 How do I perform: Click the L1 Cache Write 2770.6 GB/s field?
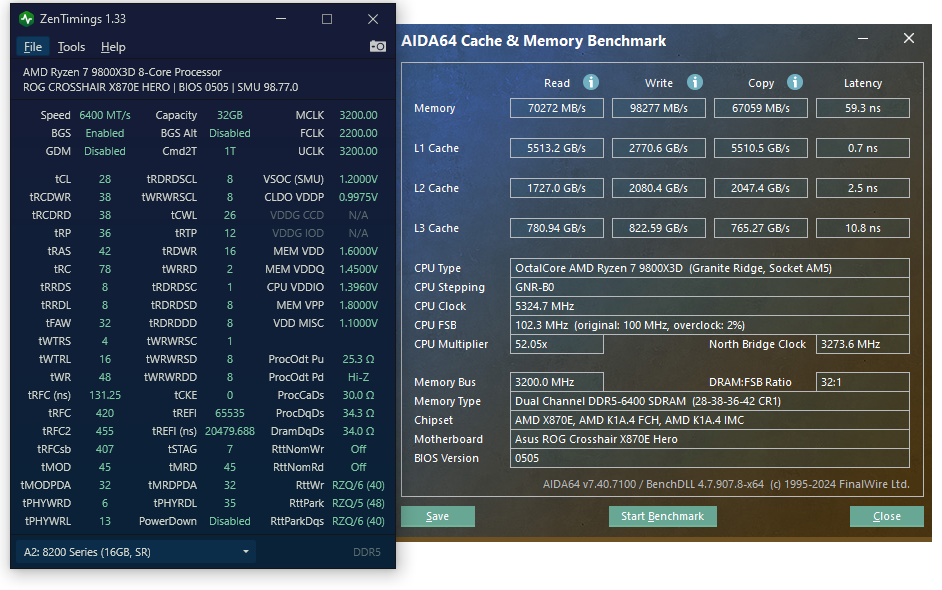click(658, 148)
